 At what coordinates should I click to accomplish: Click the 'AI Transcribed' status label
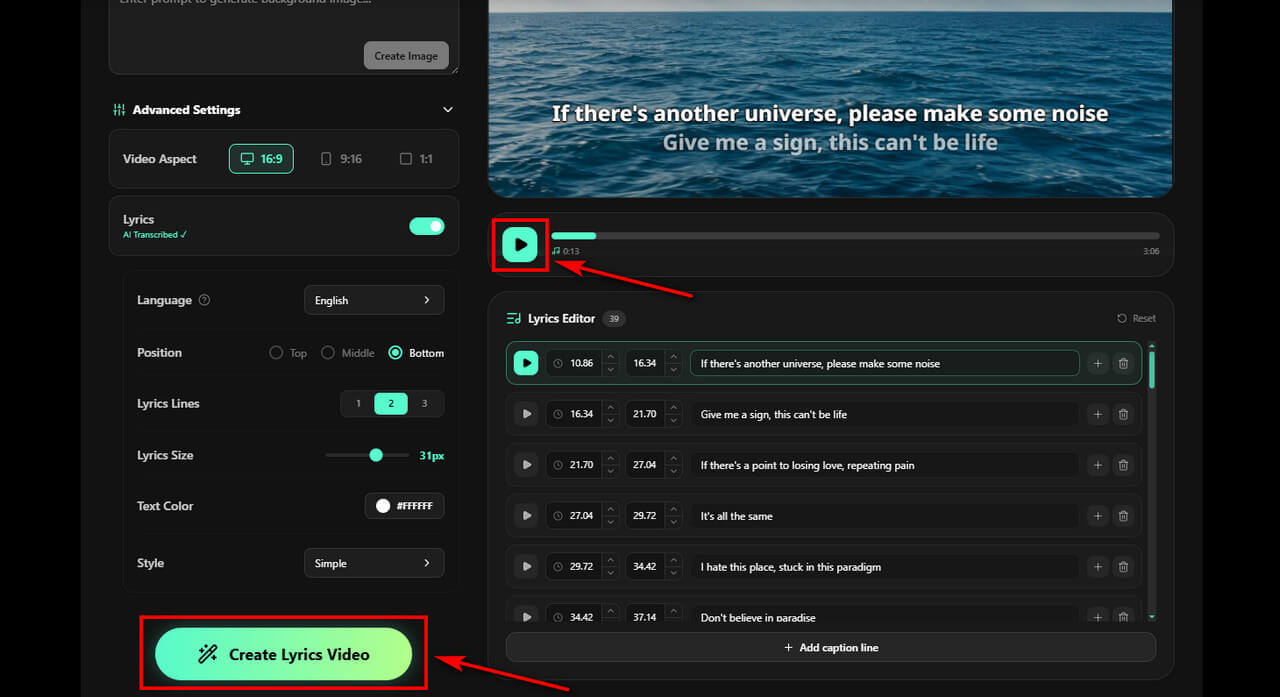pyautogui.click(x=155, y=235)
